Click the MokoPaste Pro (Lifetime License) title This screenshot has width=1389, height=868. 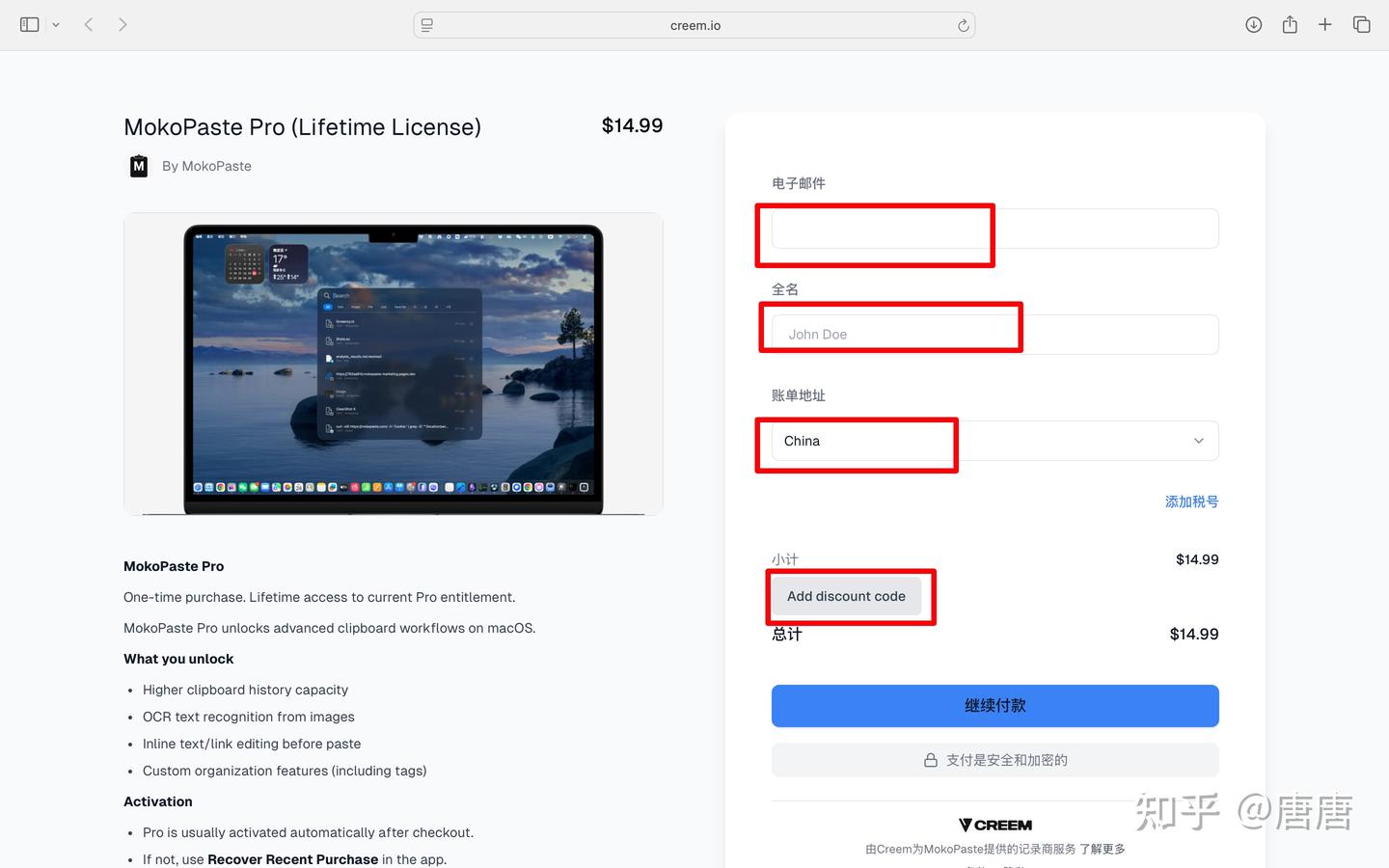tap(303, 127)
